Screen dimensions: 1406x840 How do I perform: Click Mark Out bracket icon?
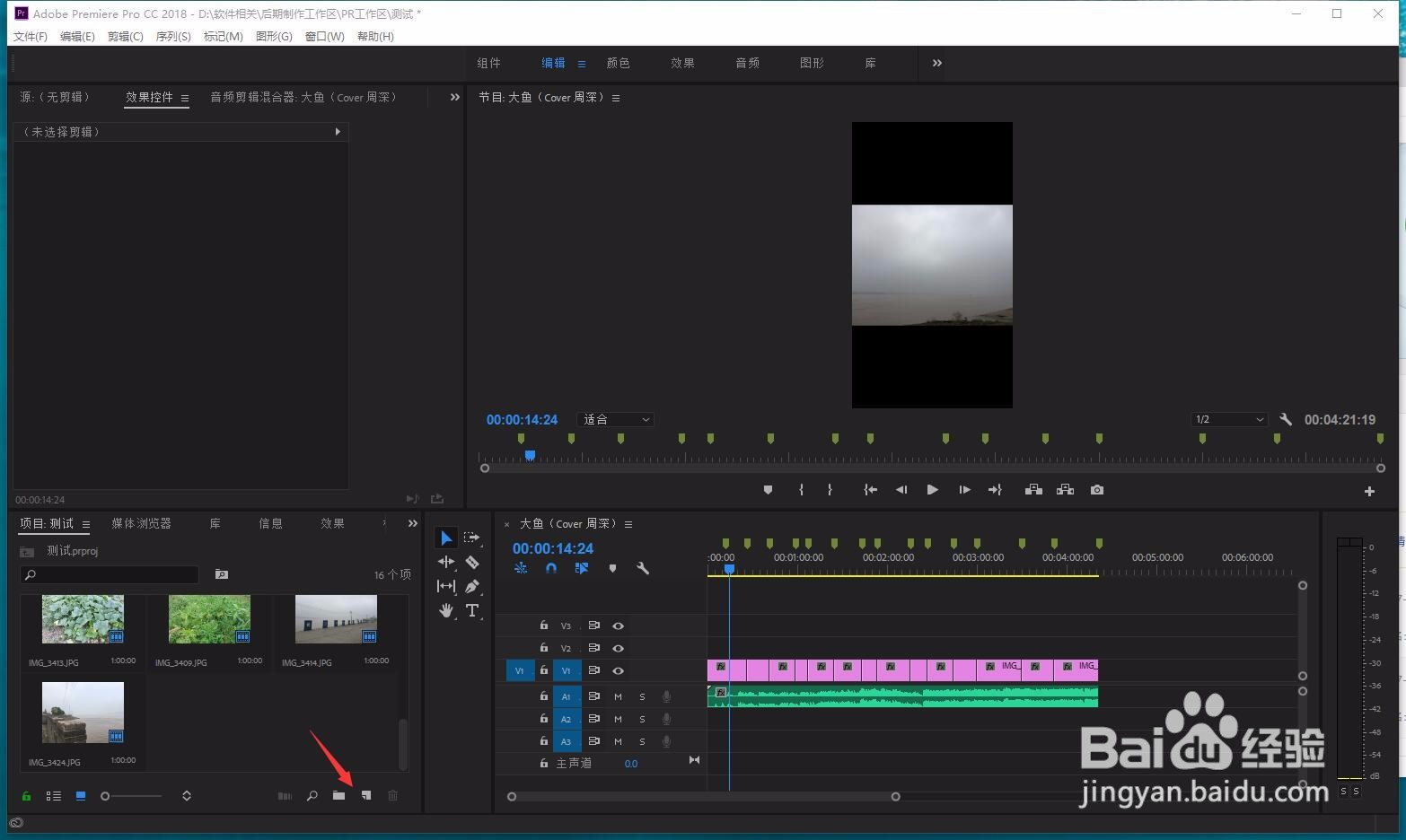tap(830, 490)
